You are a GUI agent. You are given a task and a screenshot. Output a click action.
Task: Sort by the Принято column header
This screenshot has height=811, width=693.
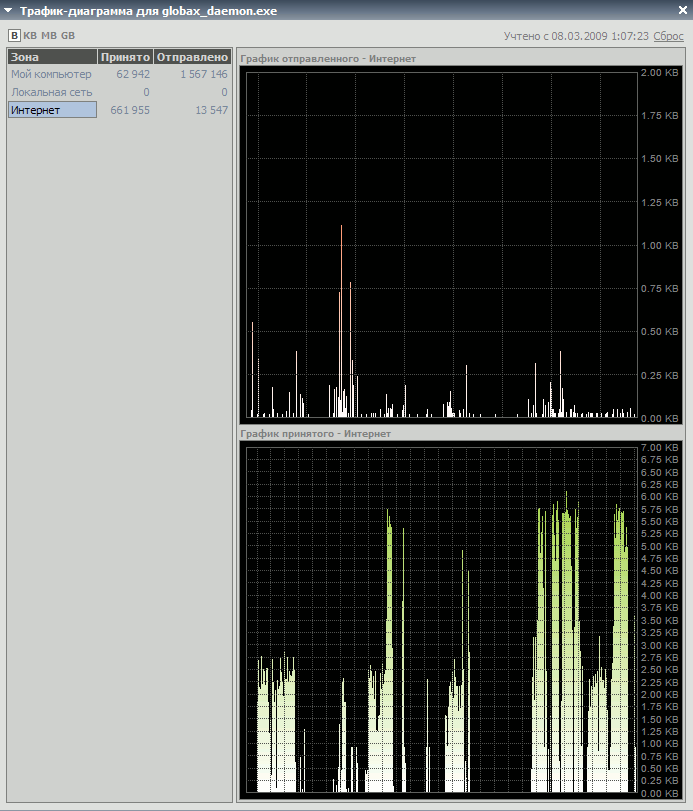[x=125, y=57]
